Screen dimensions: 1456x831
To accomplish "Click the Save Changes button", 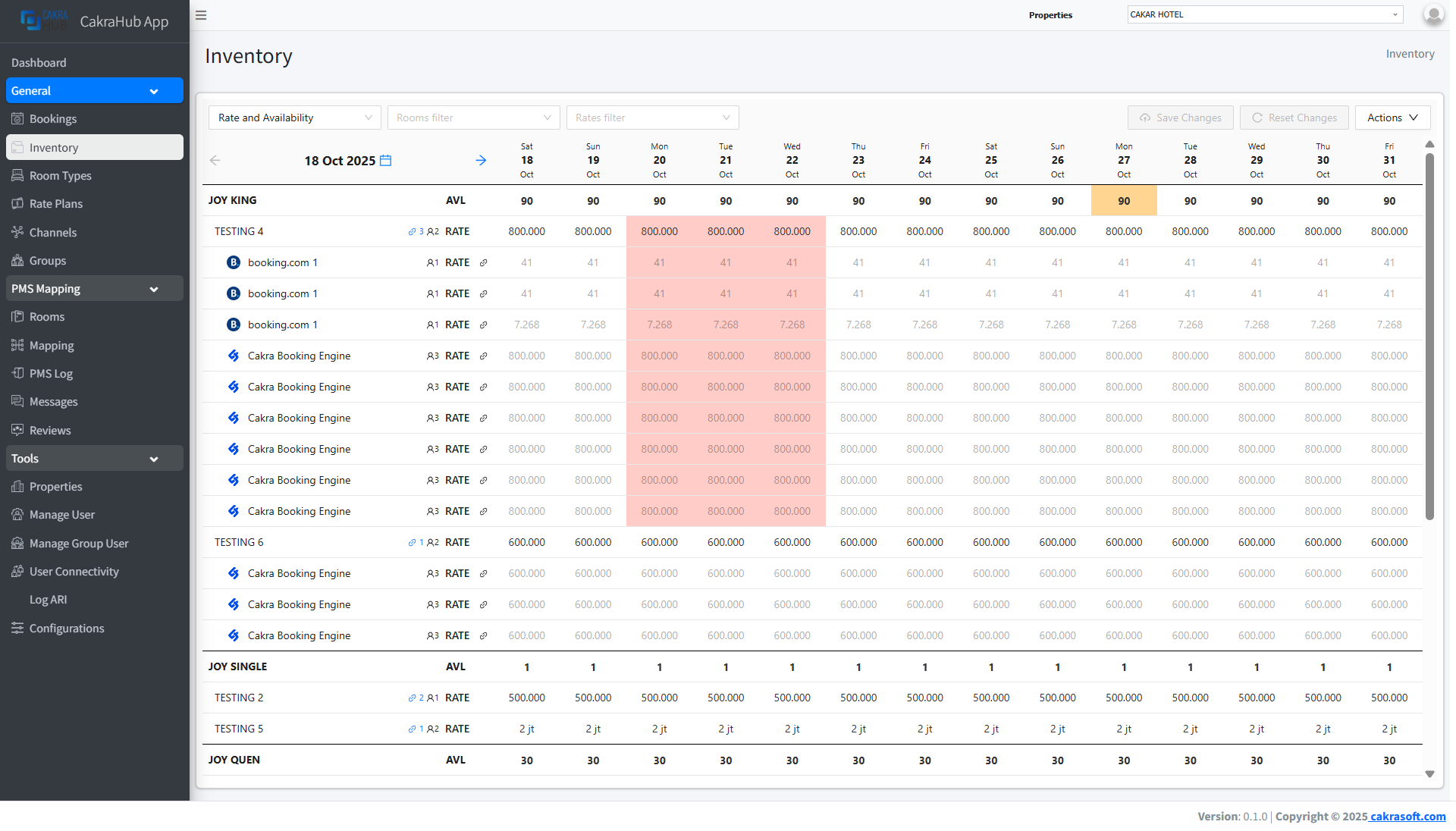I will click(x=1180, y=118).
